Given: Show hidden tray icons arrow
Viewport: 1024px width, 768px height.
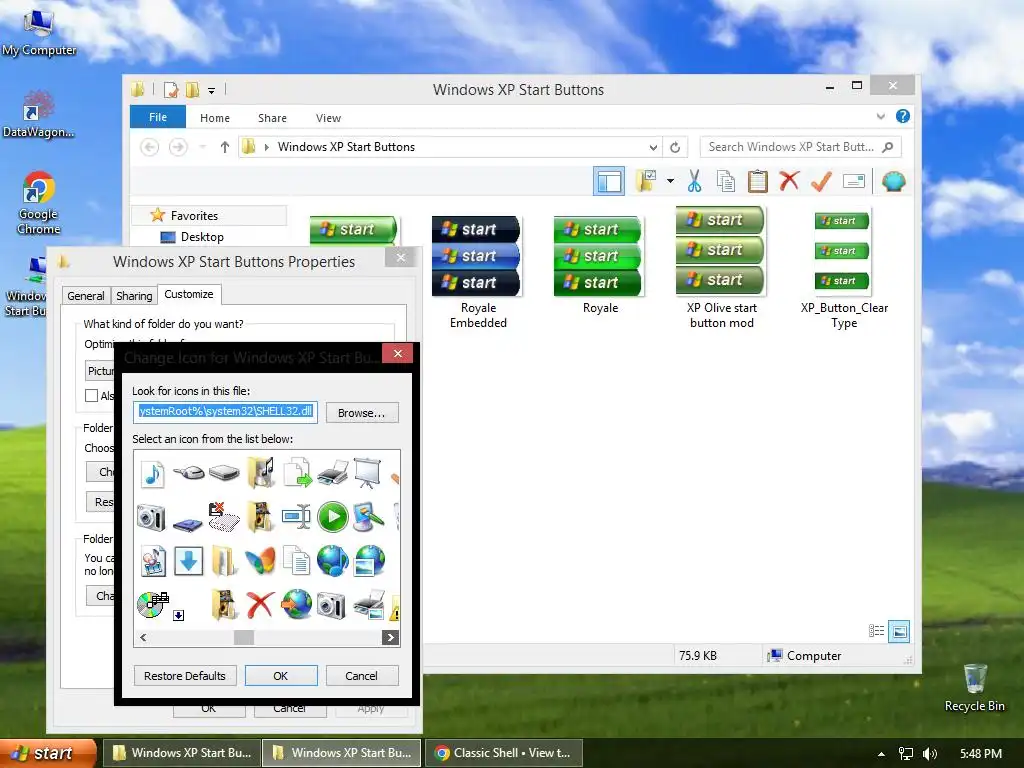Looking at the screenshot, I should [881, 754].
